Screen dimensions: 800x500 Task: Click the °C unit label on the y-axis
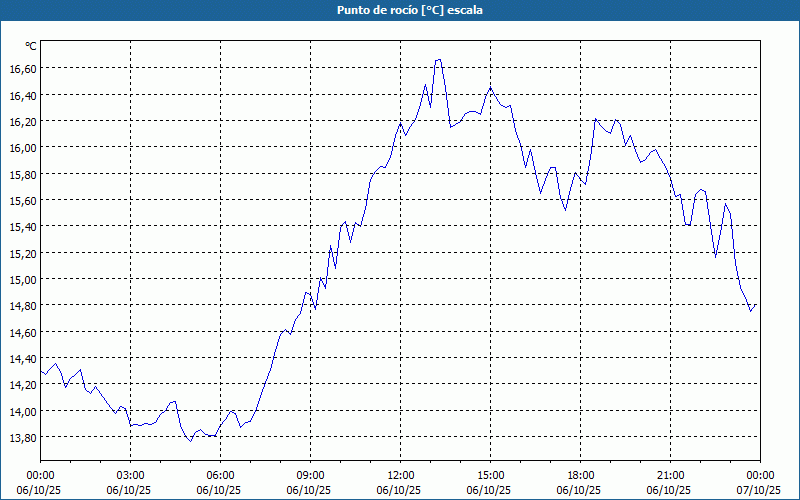pos(30,46)
